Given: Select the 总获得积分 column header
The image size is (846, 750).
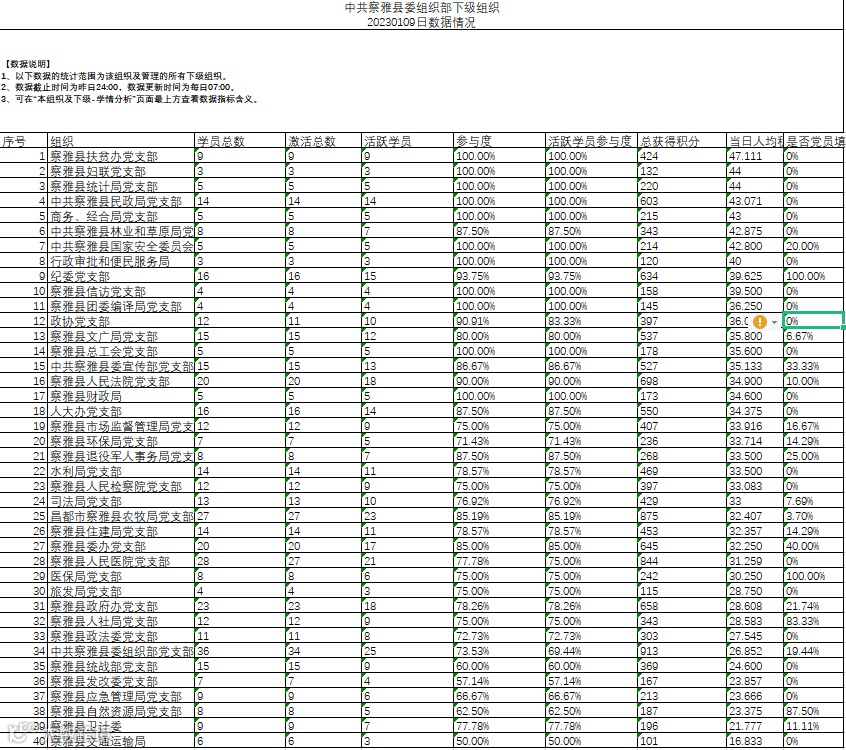Looking at the screenshot, I should (x=681, y=141).
